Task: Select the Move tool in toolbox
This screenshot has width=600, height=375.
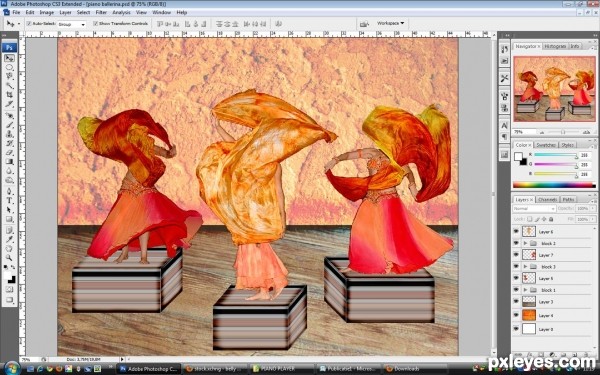Action: [x=9, y=58]
